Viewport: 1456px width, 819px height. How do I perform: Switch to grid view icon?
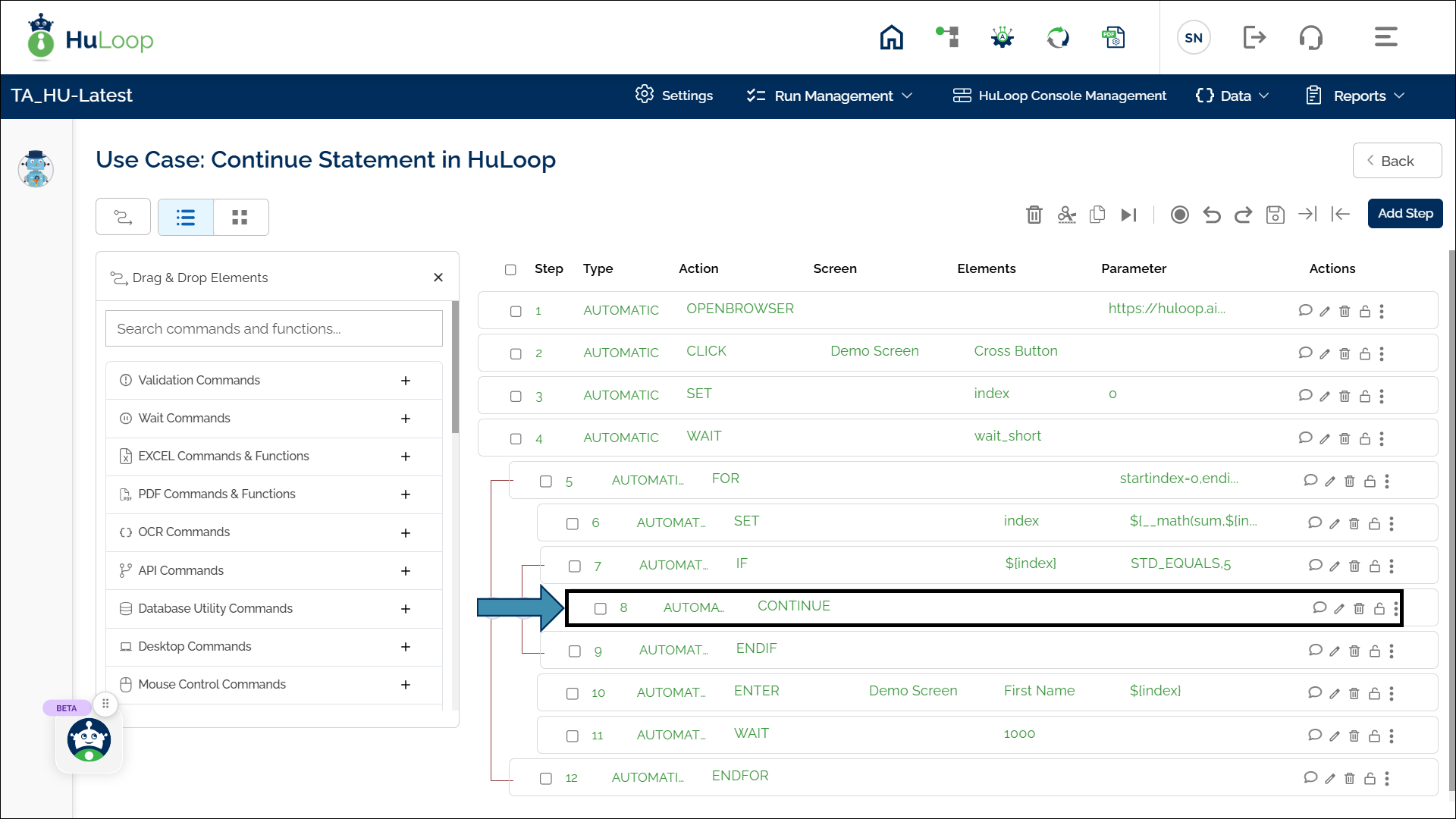[240, 218]
